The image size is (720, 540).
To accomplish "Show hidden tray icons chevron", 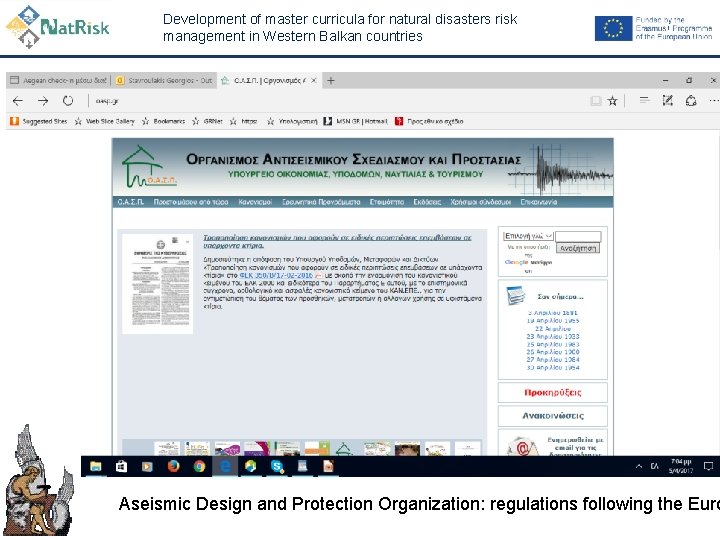I will coord(639,467).
